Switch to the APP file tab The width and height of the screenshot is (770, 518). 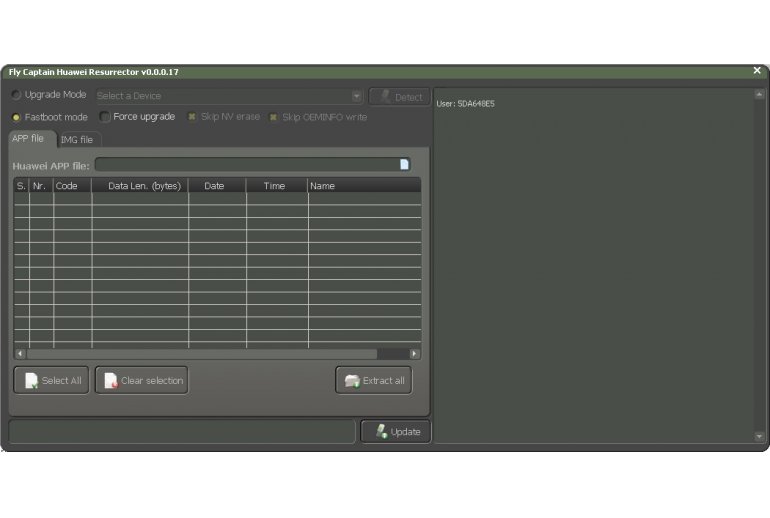[x=31, y=139]
